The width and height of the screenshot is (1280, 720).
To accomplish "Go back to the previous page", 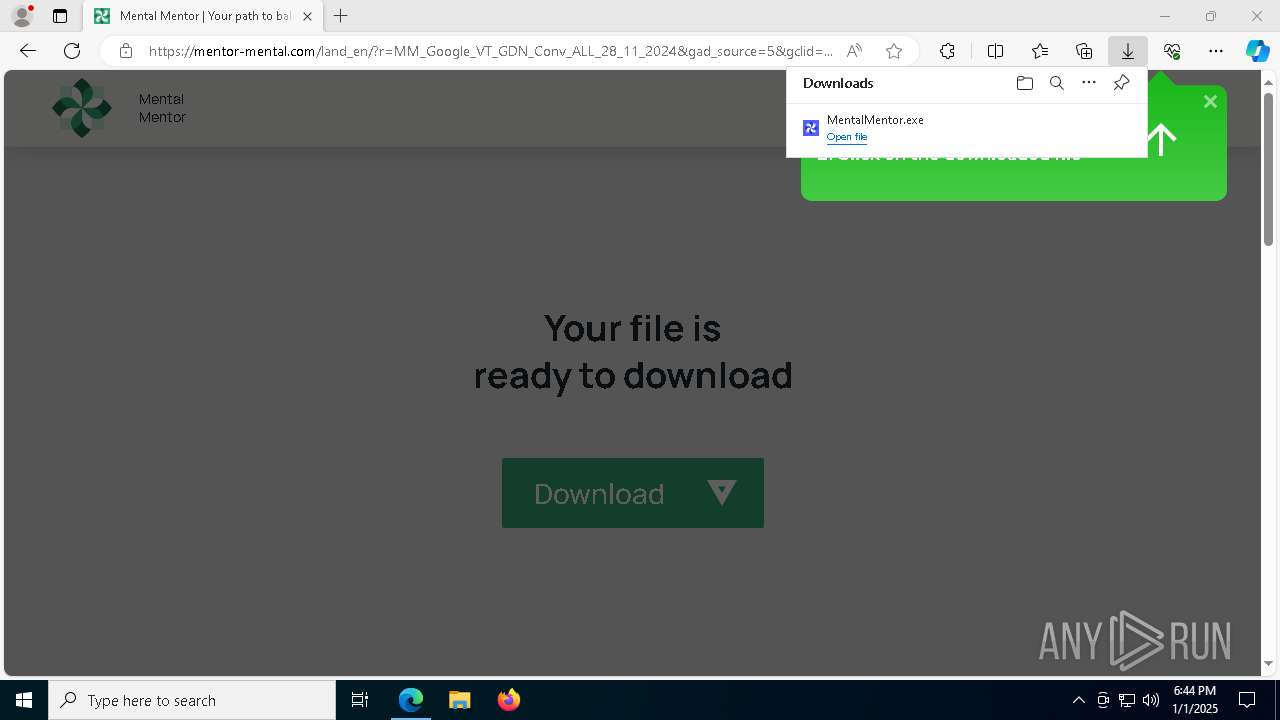I will pyautogui.click(x=28, y=51).
